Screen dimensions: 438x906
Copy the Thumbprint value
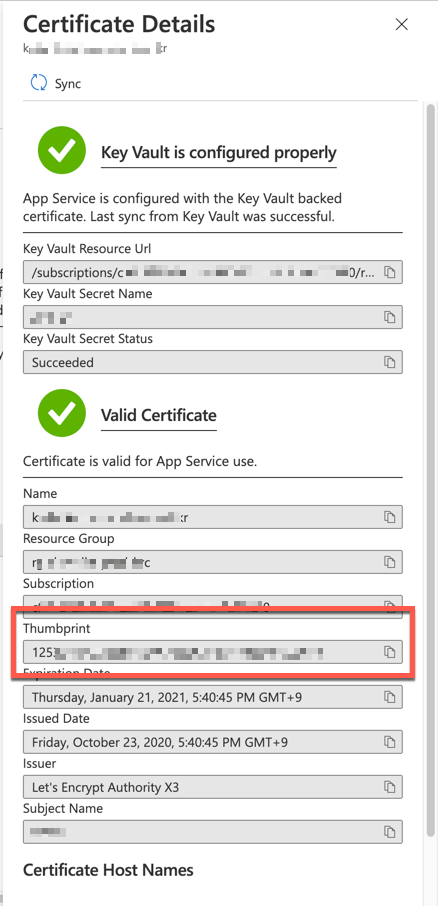(389, 652)
